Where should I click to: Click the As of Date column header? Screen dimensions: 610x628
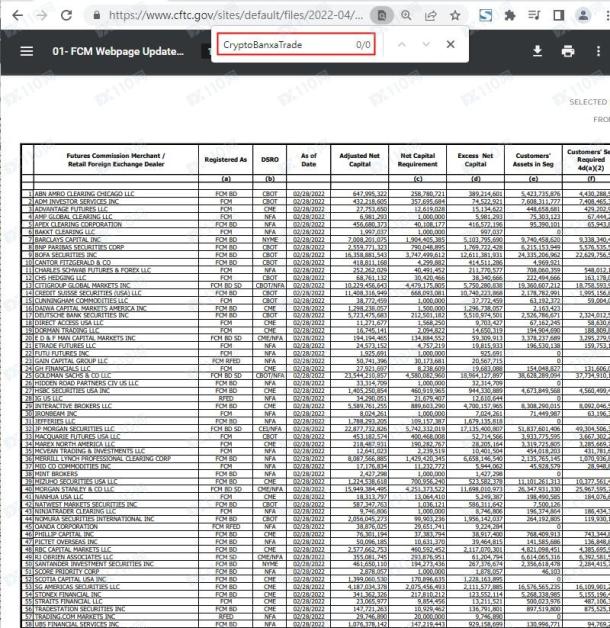pos(308,160)
